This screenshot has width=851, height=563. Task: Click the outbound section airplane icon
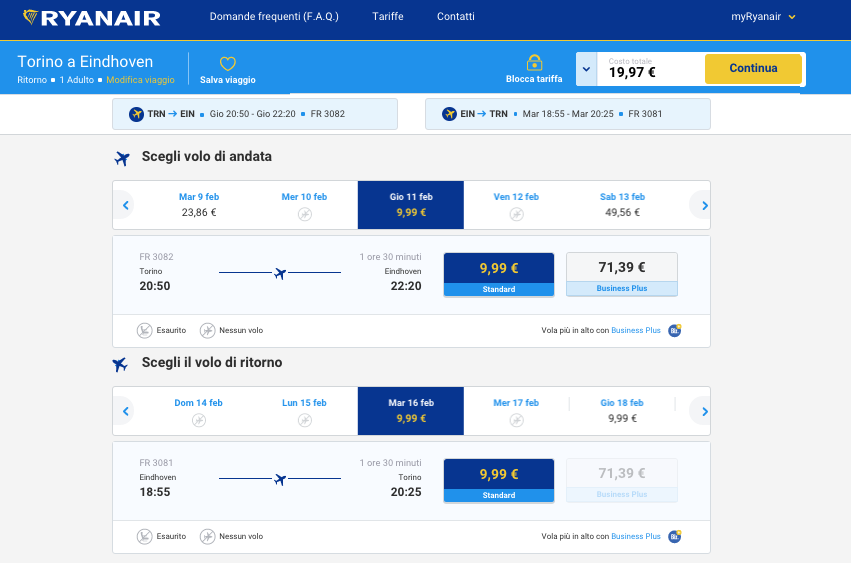pos(122,158)
